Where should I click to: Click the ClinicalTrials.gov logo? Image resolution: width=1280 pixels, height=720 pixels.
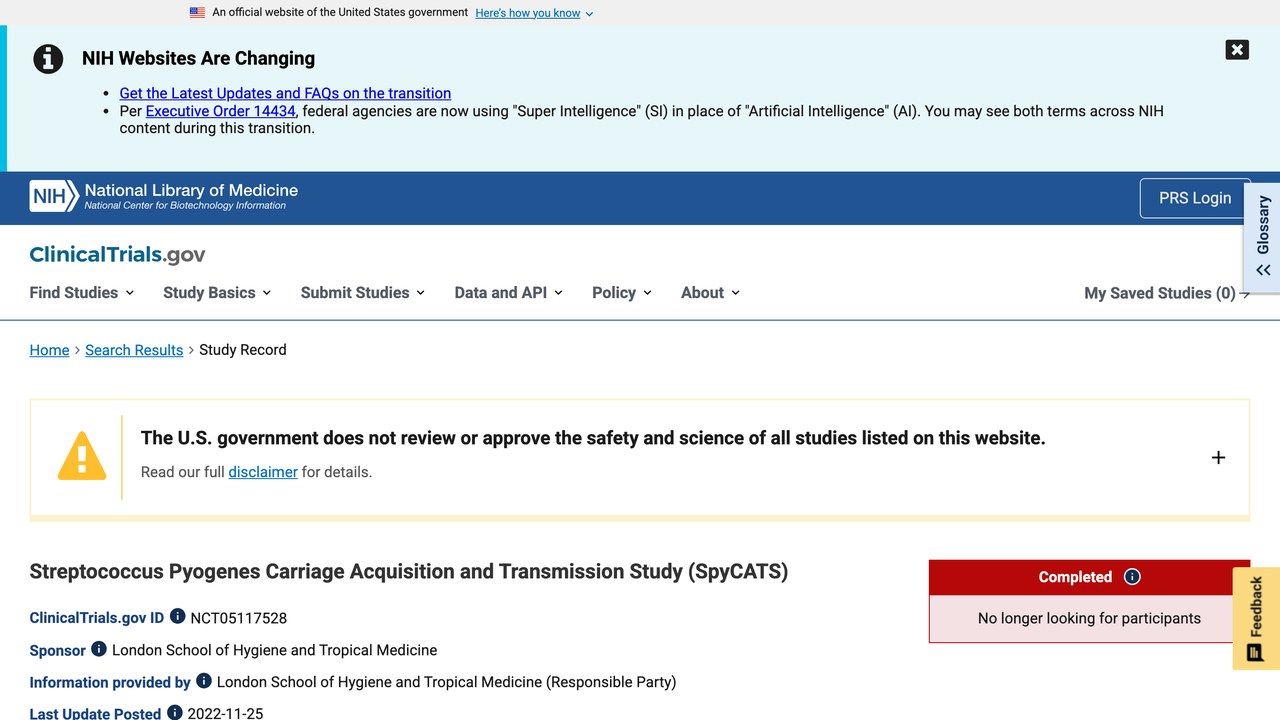pos(117,254)
